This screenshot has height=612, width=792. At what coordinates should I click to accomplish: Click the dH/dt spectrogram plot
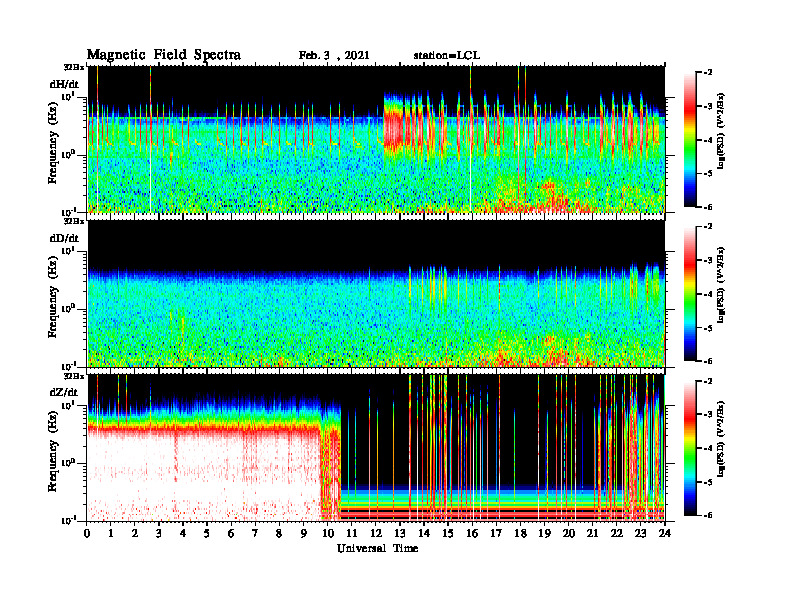tap(376, 139)
